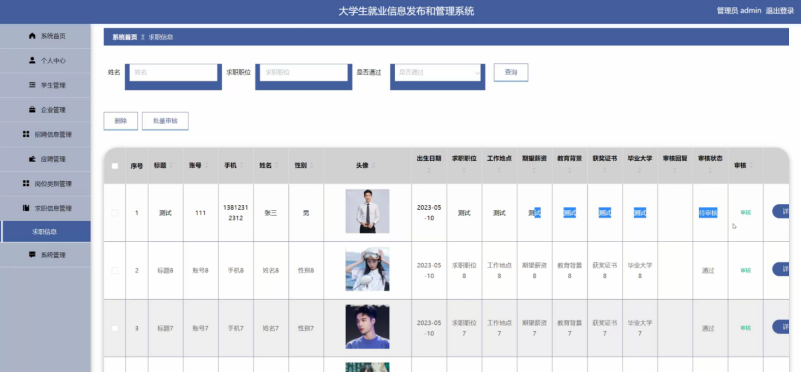Open the 是否通过 dropdown filter
The image size is (801, 372).
click(437, 73)
